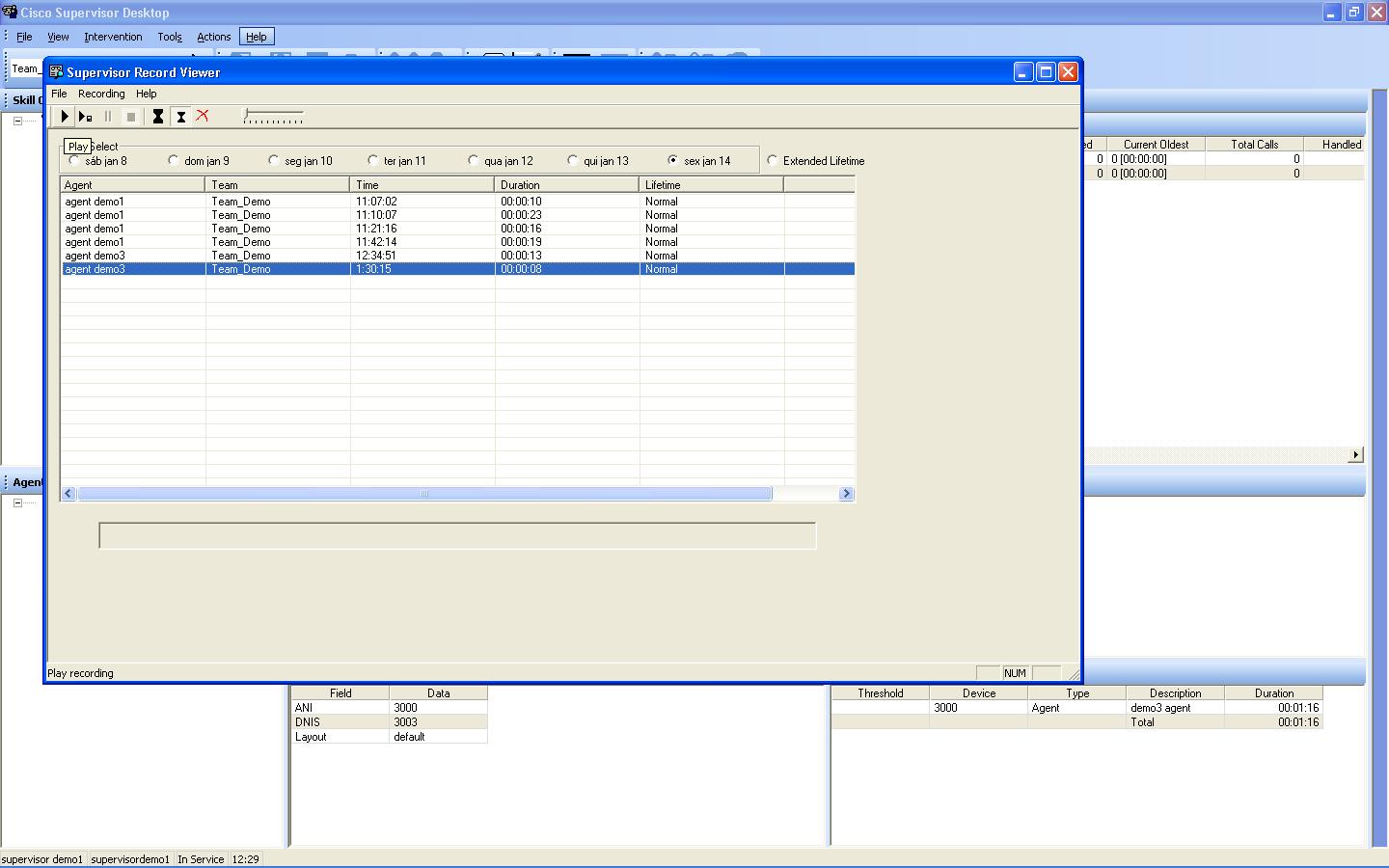Click the Play and Save recording icon

coord(86,117)
